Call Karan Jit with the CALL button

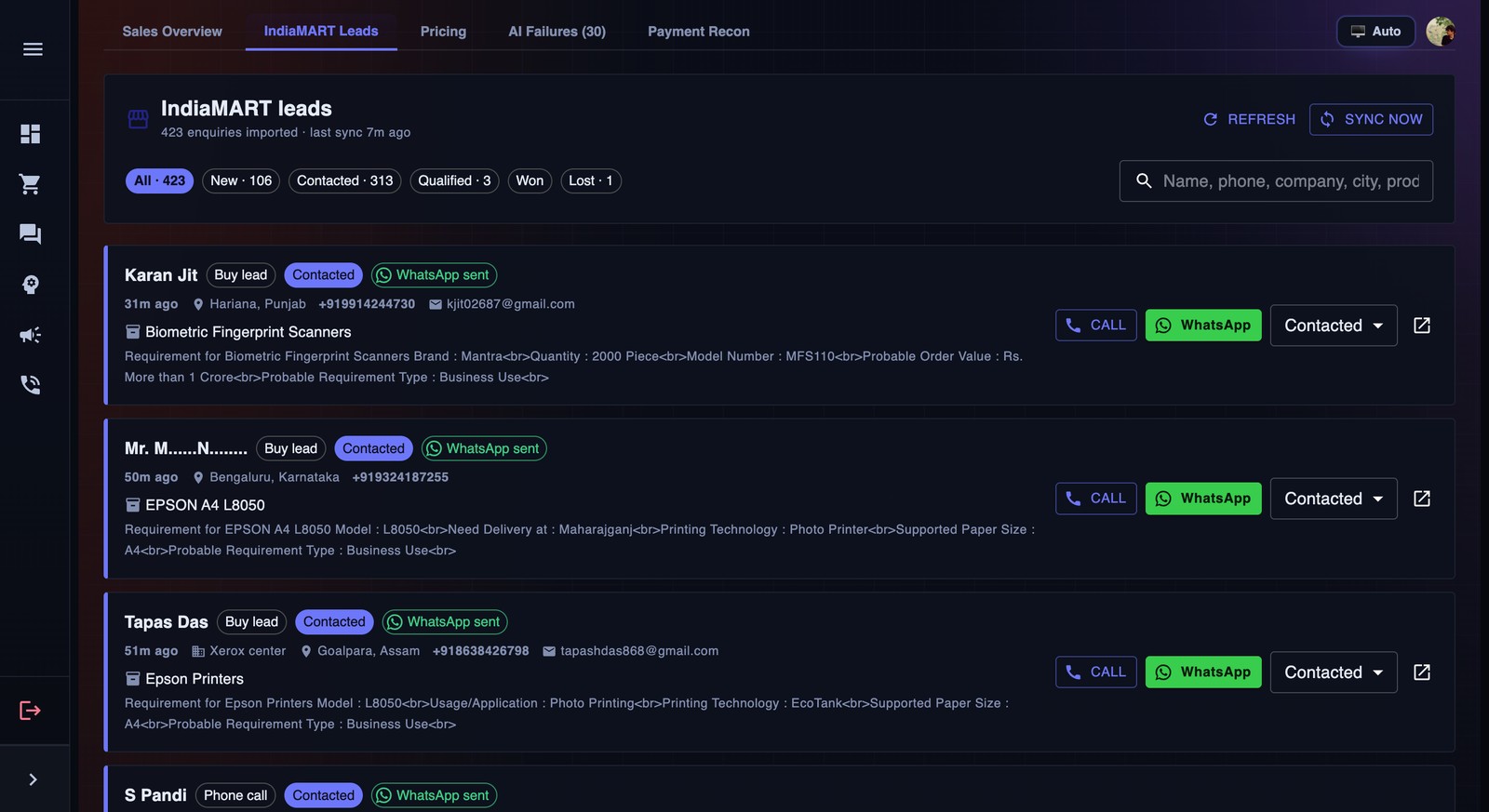[1096, 326]
